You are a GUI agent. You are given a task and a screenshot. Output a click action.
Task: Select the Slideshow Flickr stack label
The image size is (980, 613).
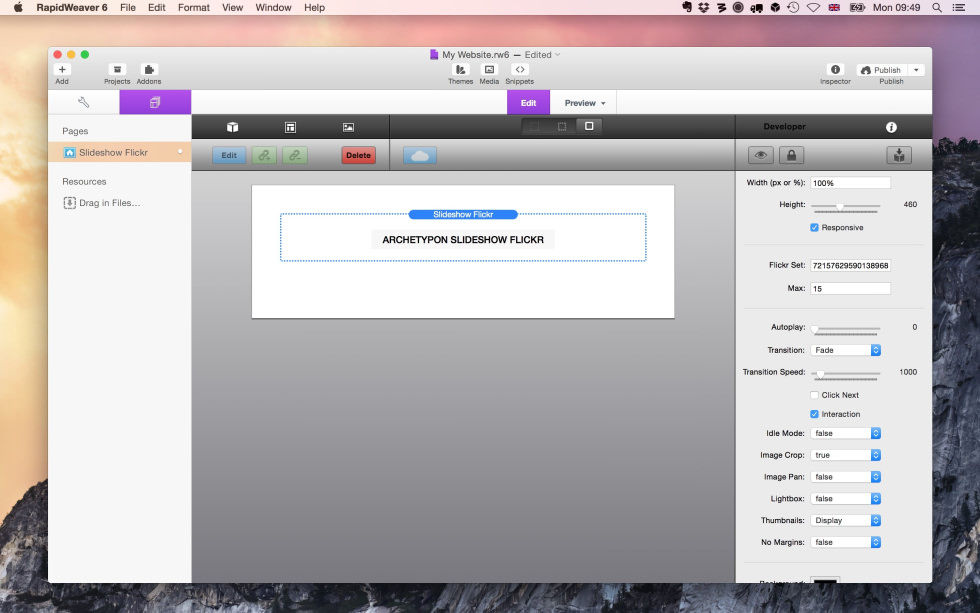[x=463, y=214]
